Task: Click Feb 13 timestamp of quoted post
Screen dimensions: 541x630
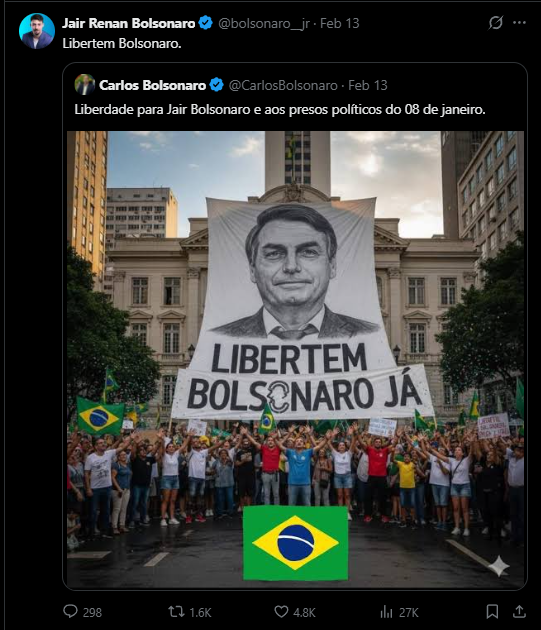Action: [x=368, y=85]
